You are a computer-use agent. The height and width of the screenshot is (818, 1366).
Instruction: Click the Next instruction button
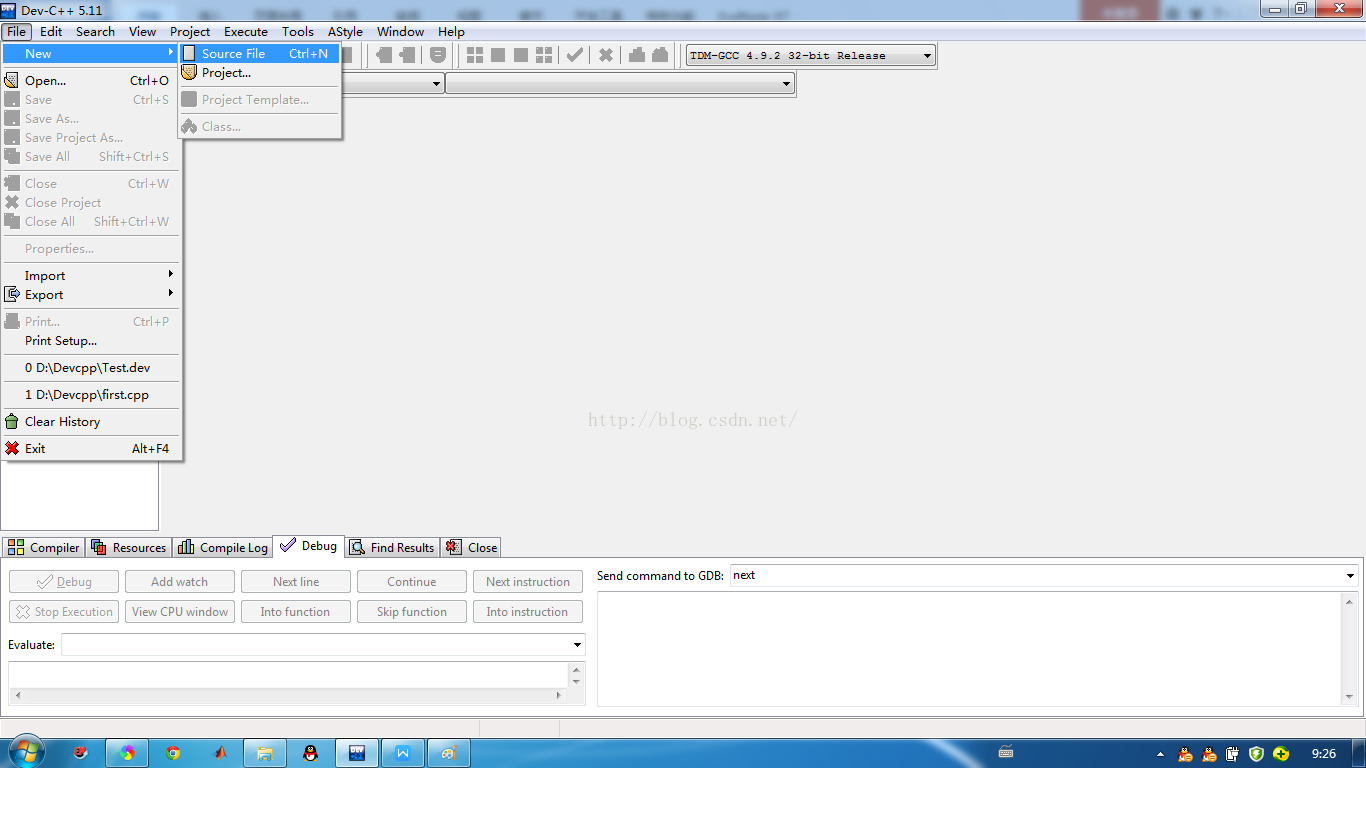point(528,582)
